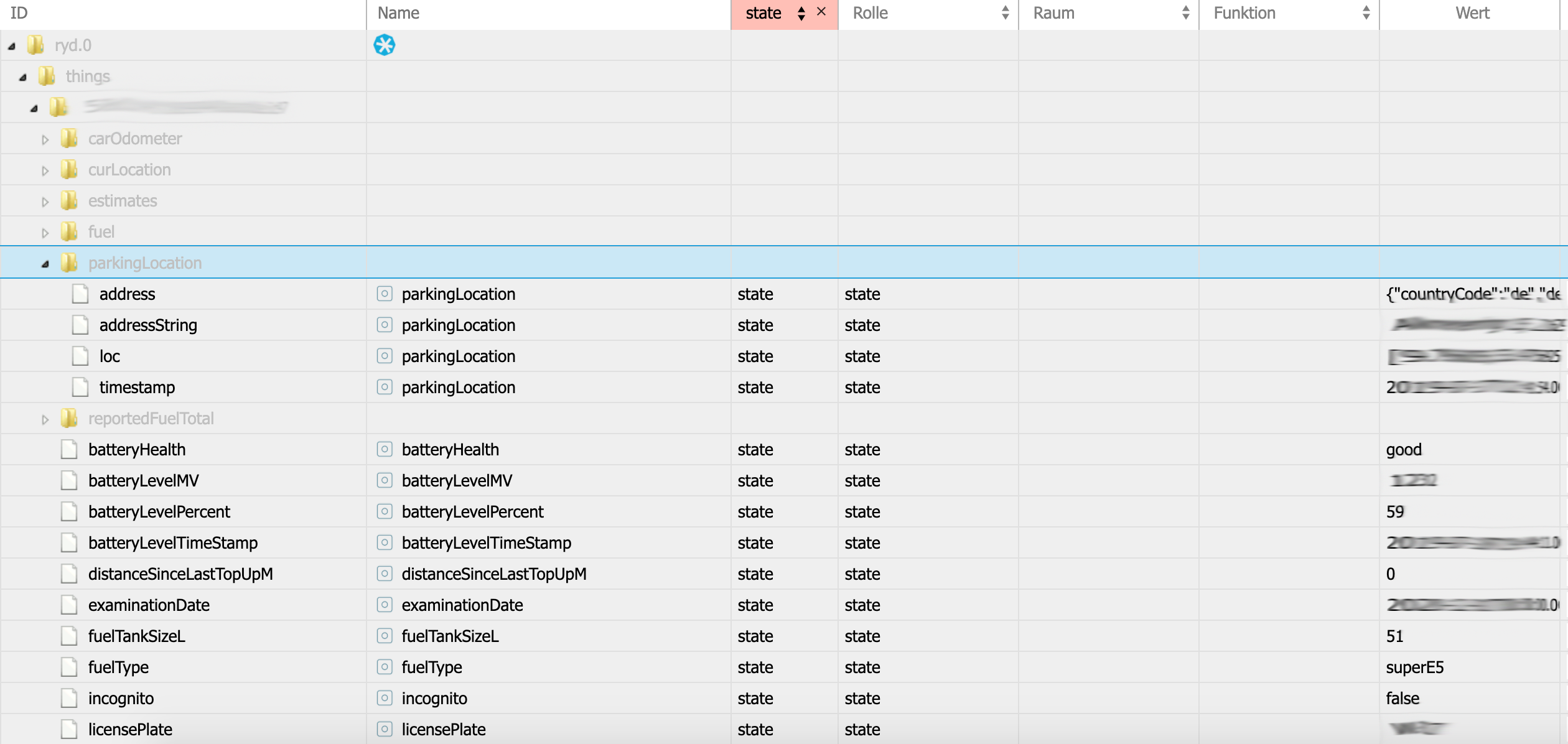Select the licensePlate tree item
Screen dimensions: 1568x744
130,729
